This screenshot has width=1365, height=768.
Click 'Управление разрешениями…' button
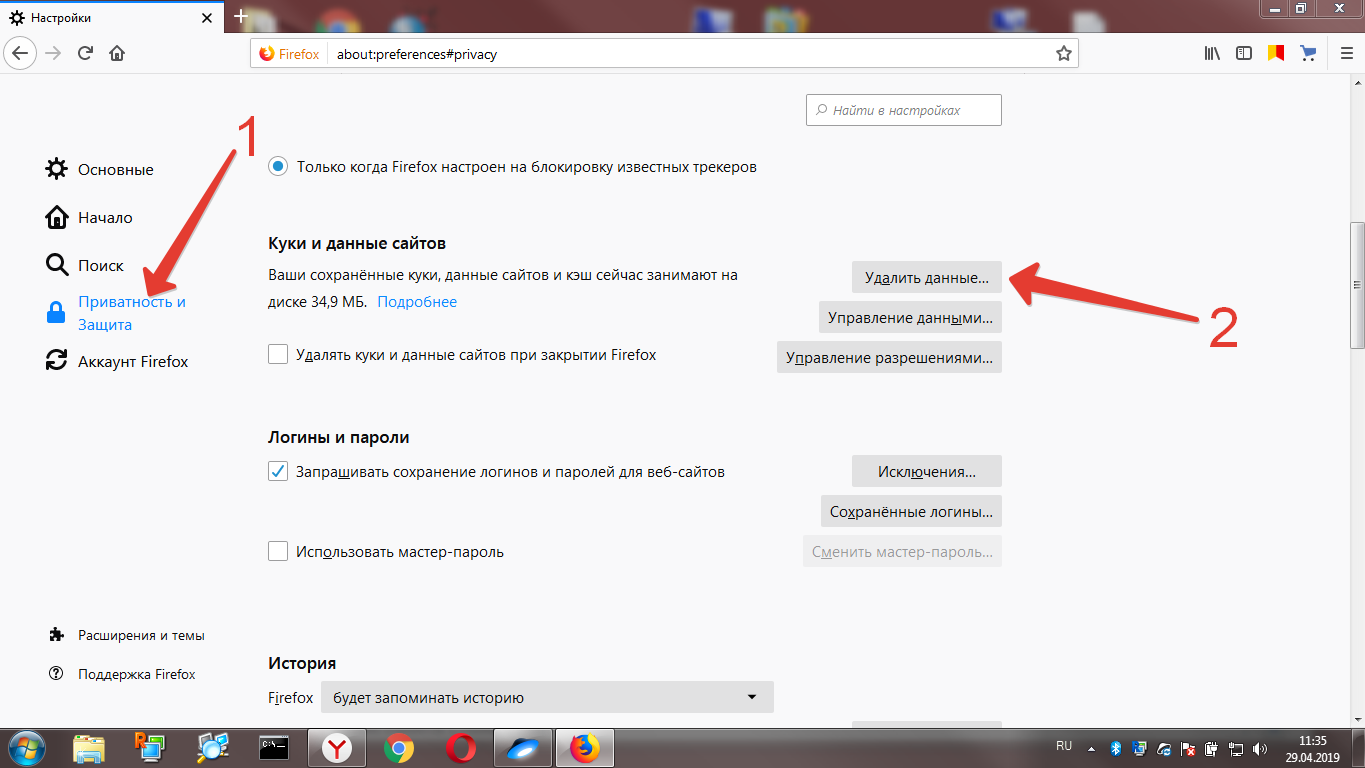point(889,357)
